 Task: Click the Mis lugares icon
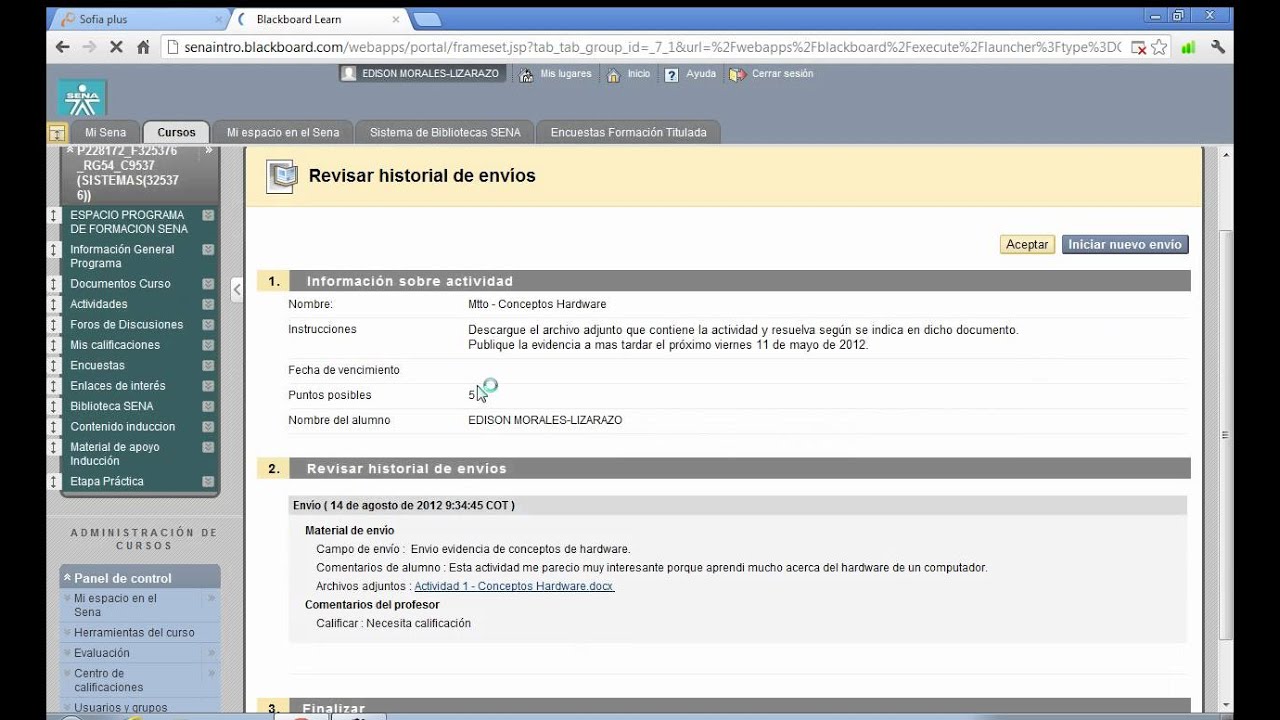pyautogui.click(x=526, y=75)
